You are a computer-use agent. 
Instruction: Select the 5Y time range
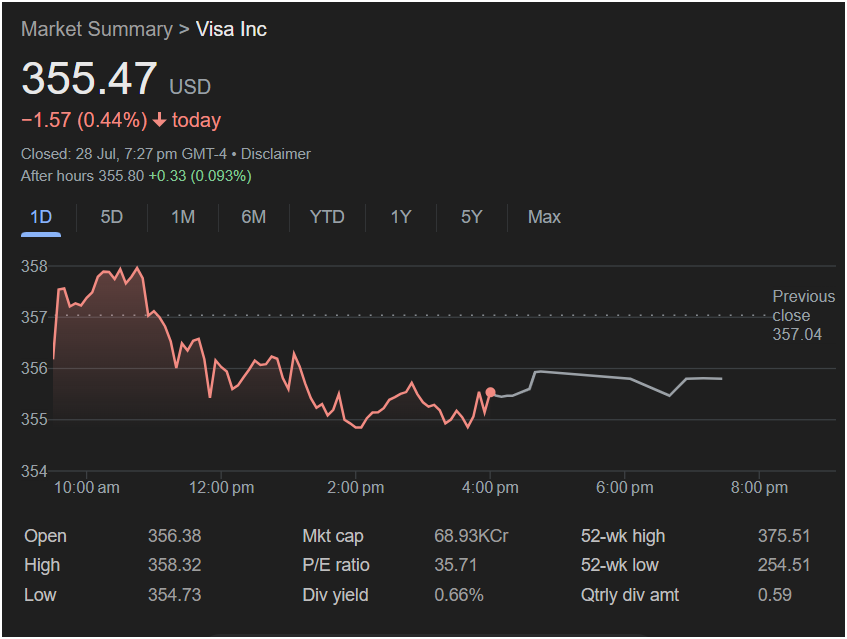point(472,217)
